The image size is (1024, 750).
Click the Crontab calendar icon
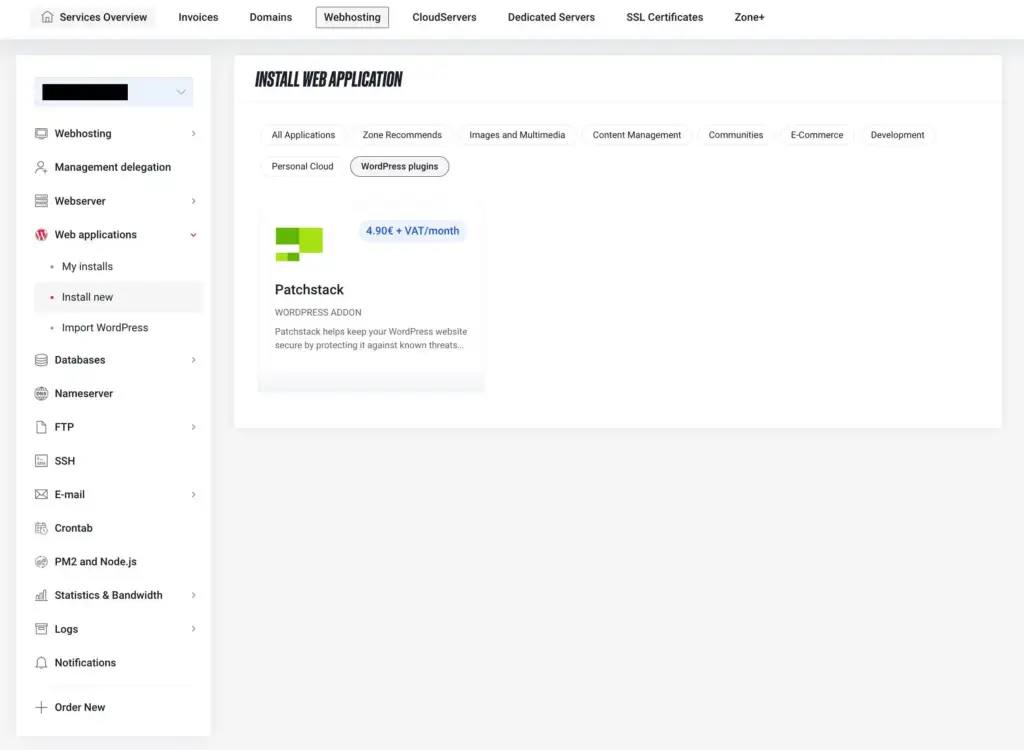click(41, 528)
